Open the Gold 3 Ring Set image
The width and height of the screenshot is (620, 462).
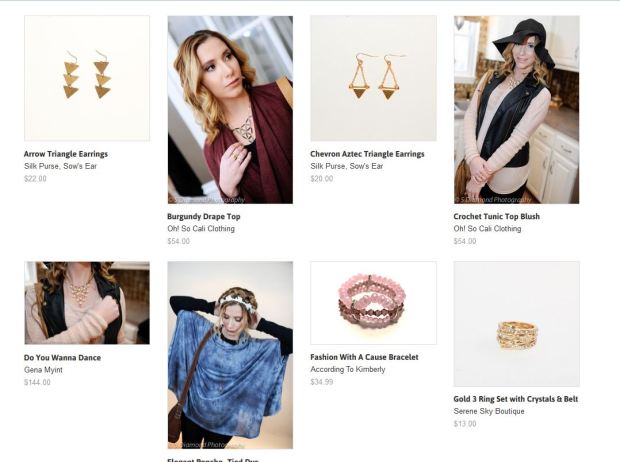[516, 324]
